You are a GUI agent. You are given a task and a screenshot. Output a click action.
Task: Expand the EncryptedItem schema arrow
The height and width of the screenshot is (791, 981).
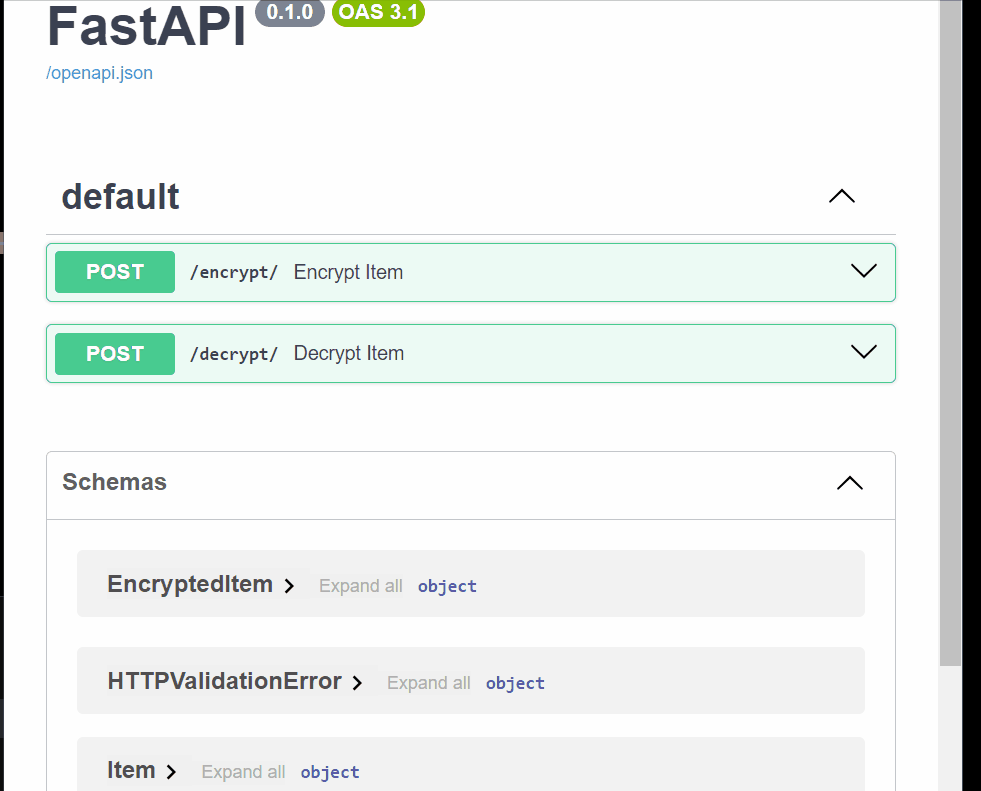click(289, 586)
